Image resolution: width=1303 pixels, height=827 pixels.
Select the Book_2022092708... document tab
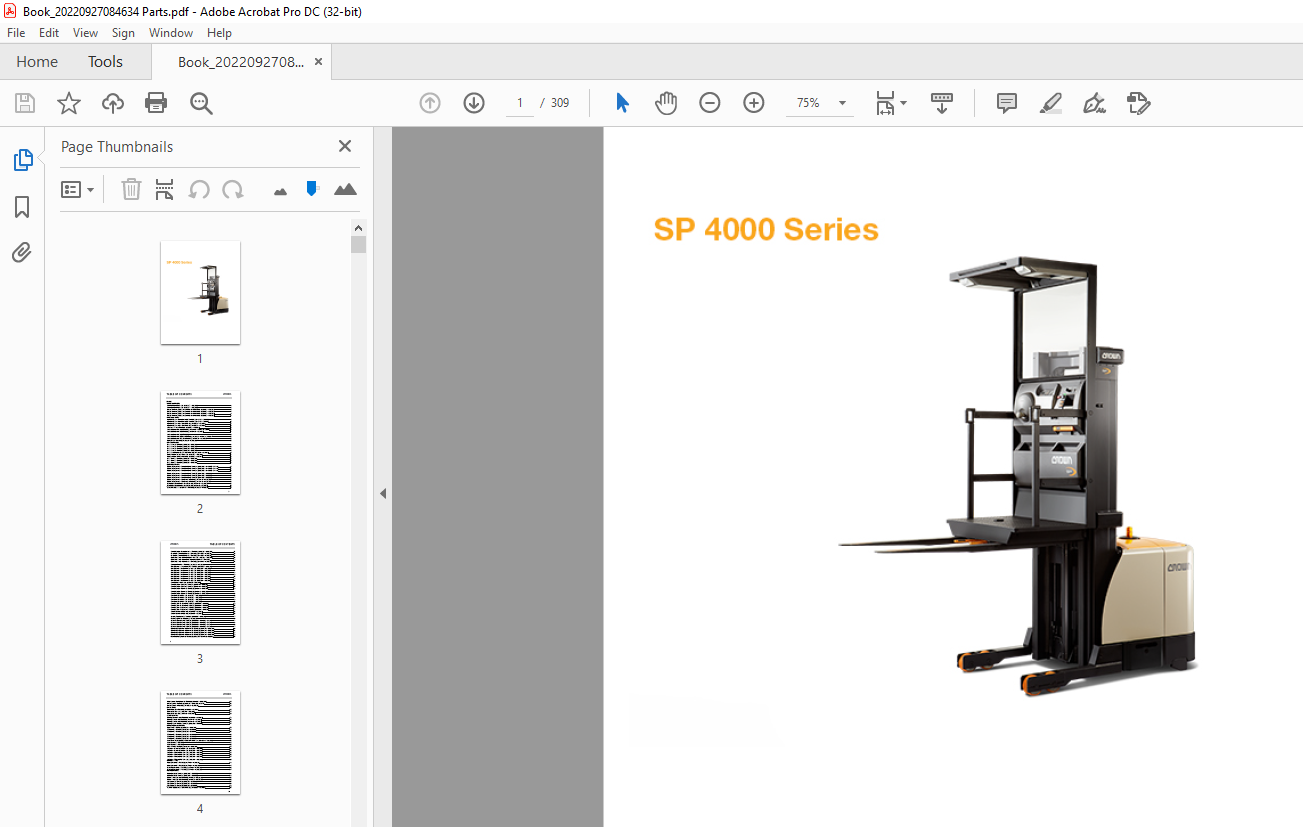[241, 62]
